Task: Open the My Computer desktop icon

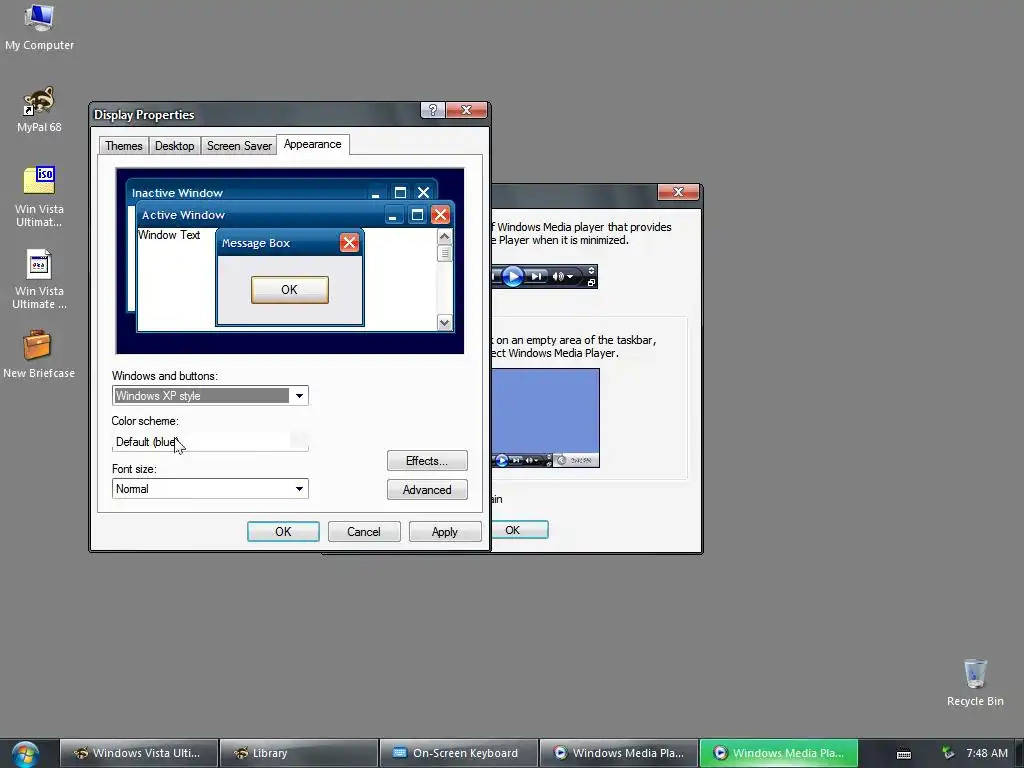Action: pyautogui.click(x=39, y=27)
